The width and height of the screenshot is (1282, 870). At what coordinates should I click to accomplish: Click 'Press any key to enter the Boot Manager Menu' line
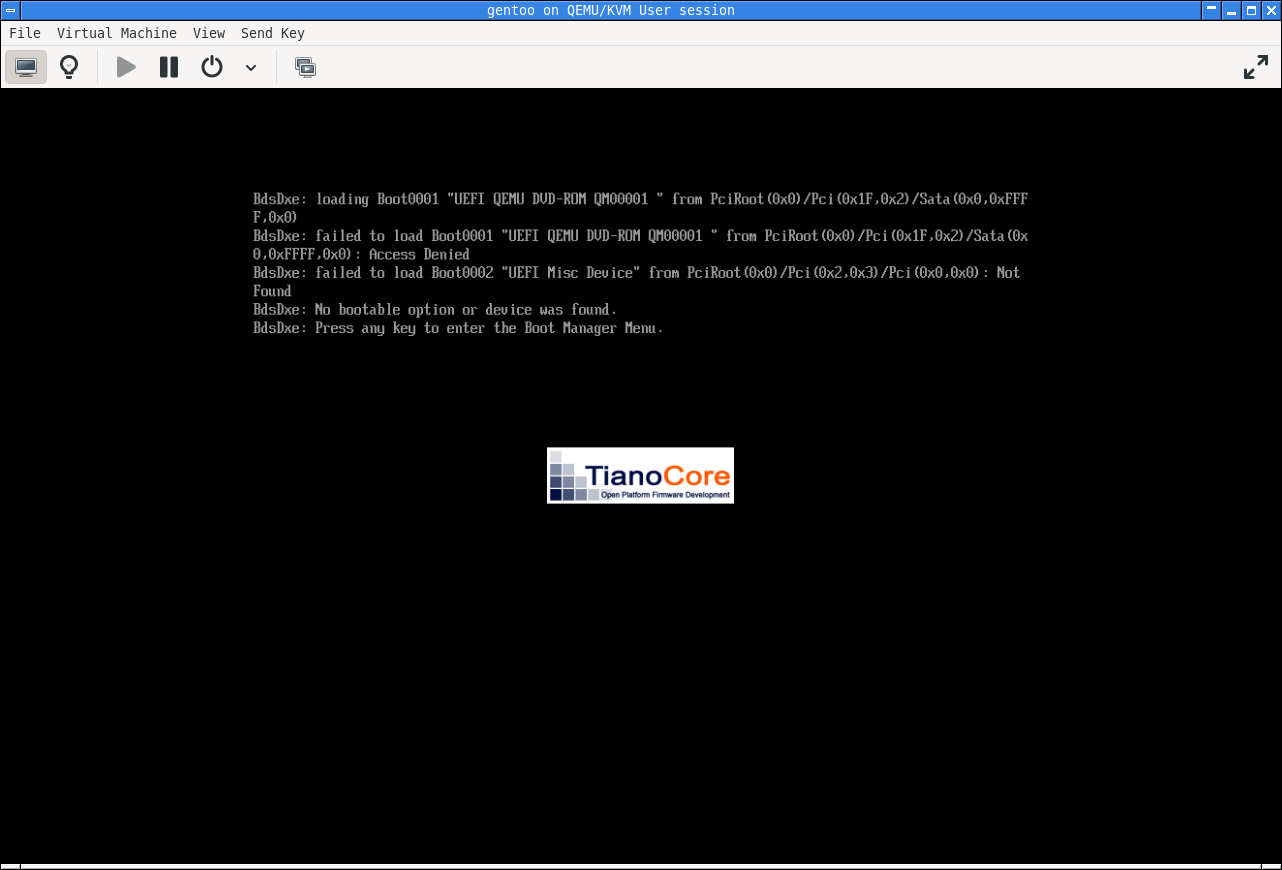(458, 328)
